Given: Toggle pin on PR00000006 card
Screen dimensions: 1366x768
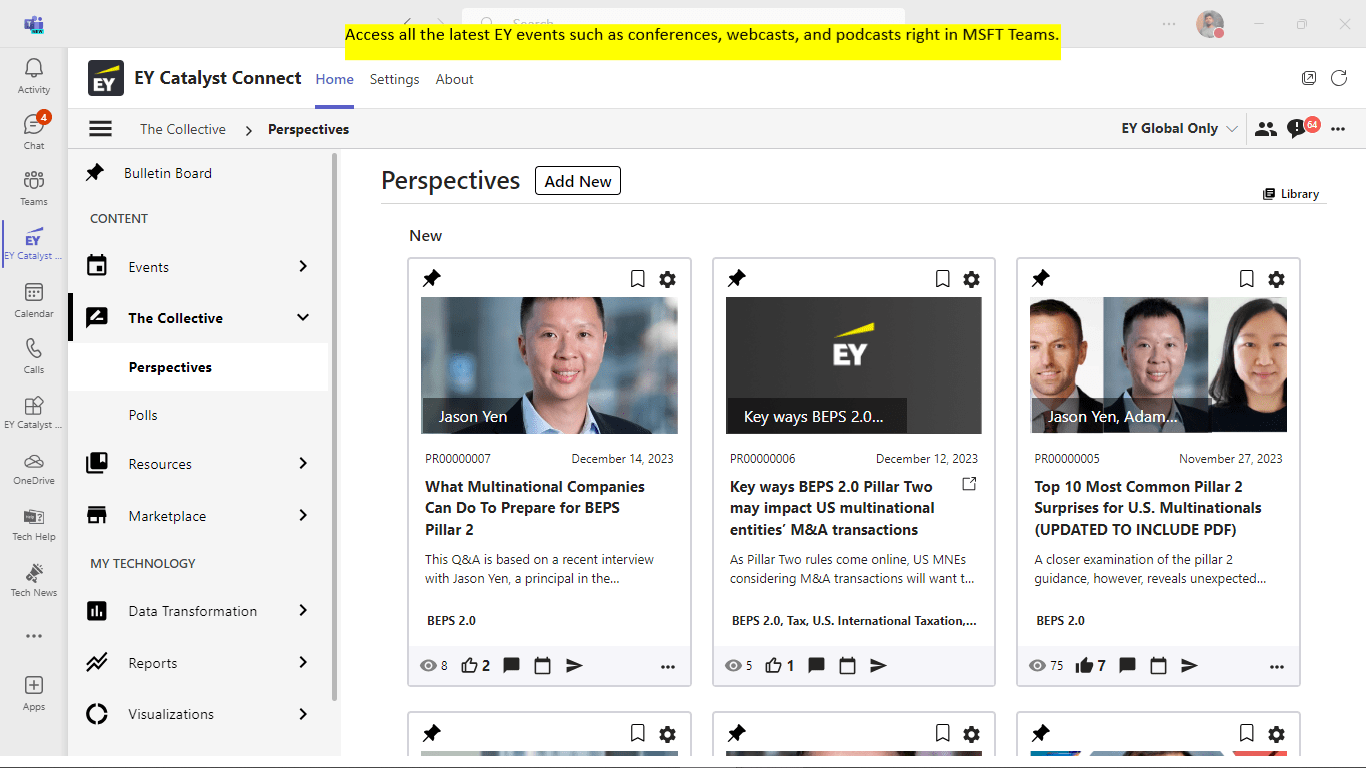Looking at the screenshot, I should pyautogui.click(x=736, y=278).
